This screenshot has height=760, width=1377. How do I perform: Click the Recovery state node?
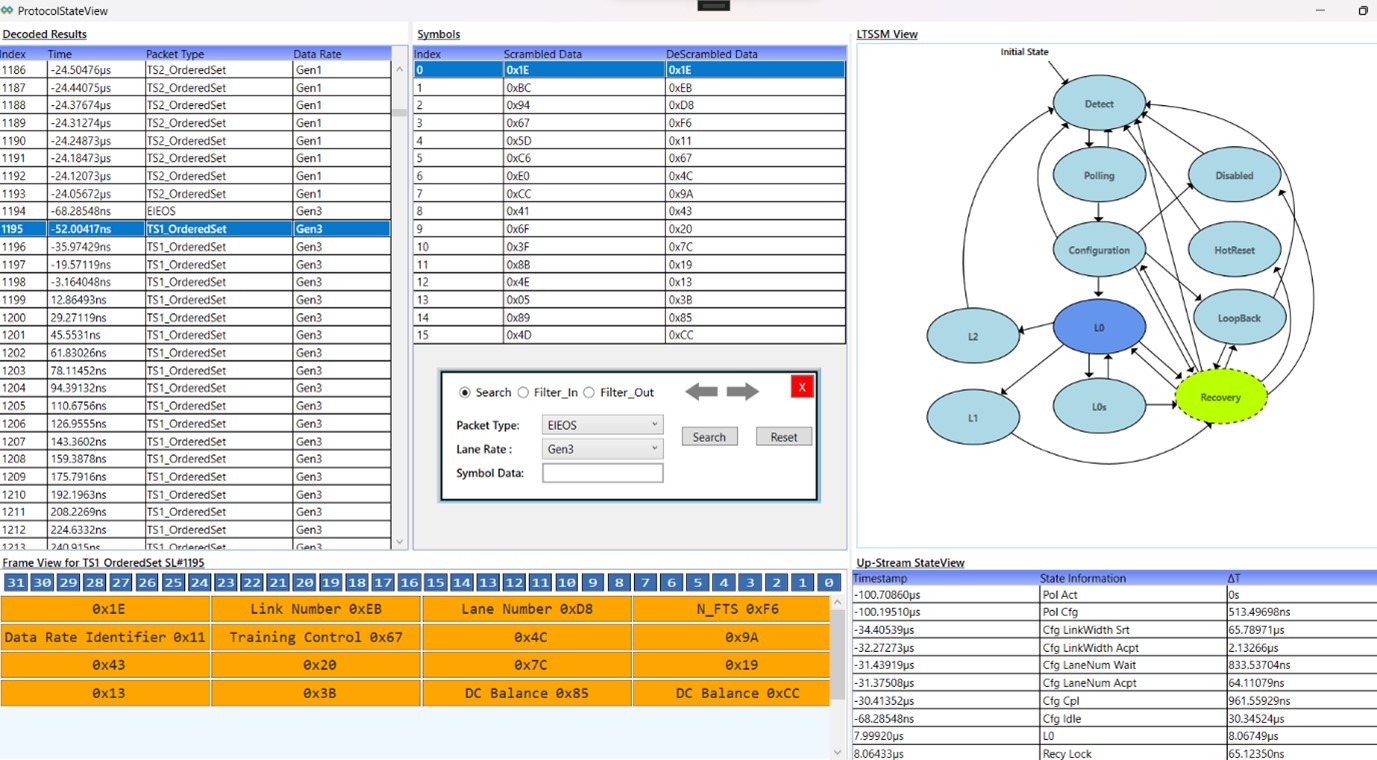point(1221,397)
